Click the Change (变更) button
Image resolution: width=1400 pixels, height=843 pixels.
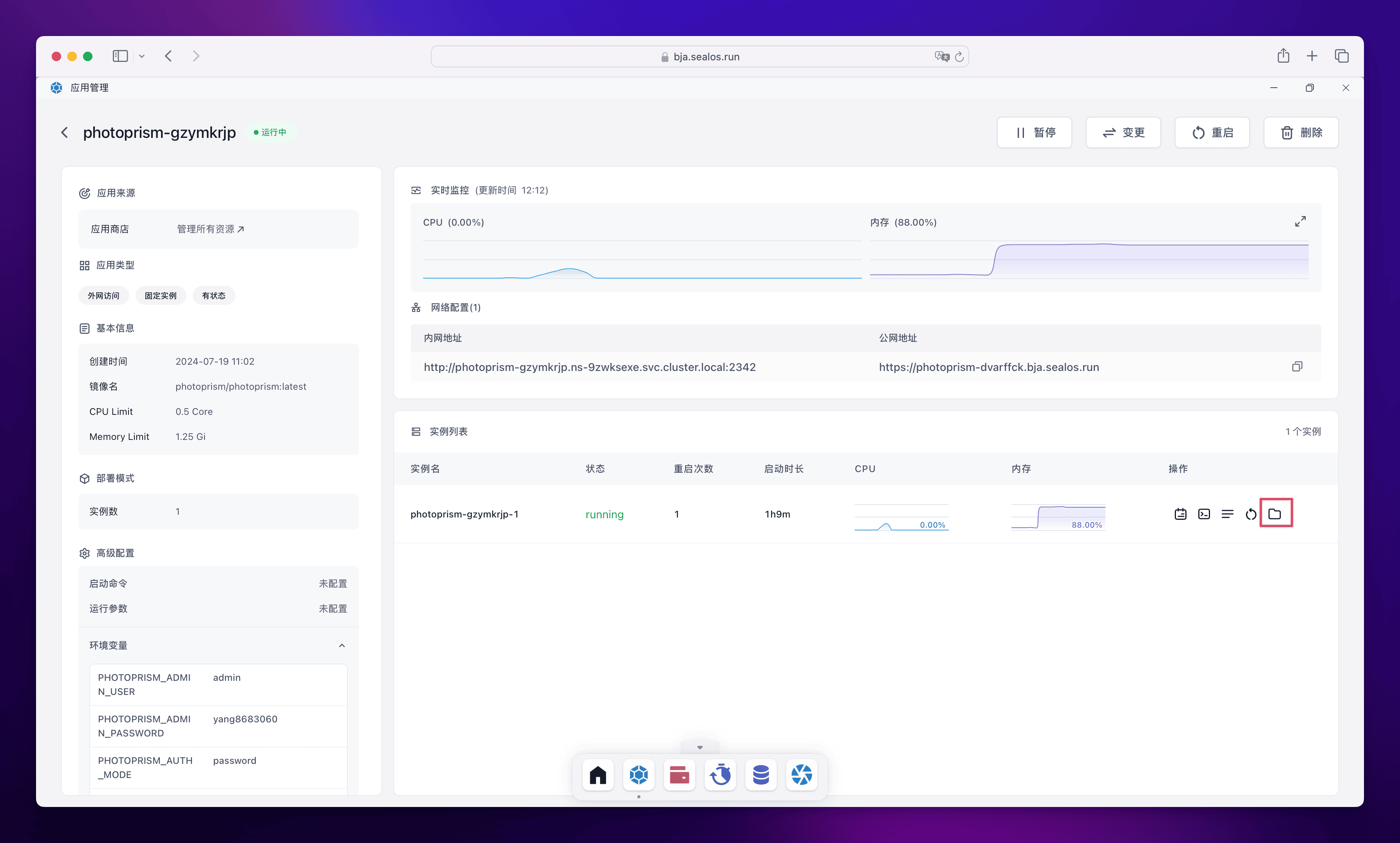point(1123,132)
